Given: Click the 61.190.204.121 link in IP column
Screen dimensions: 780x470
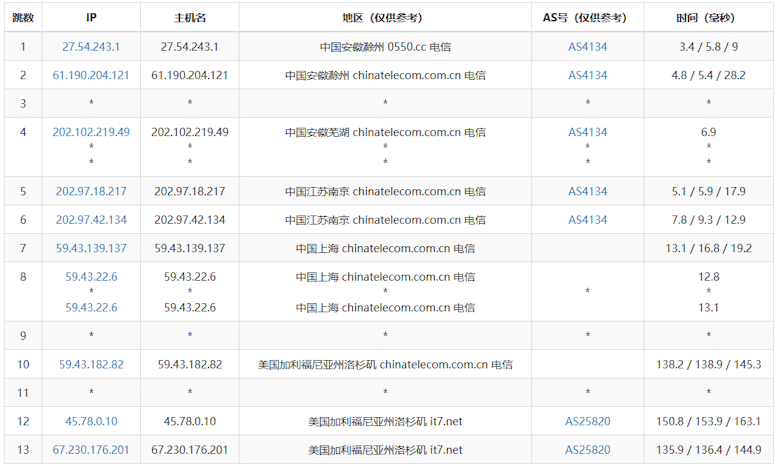Looking at the screenshot, I should (91, 75).
